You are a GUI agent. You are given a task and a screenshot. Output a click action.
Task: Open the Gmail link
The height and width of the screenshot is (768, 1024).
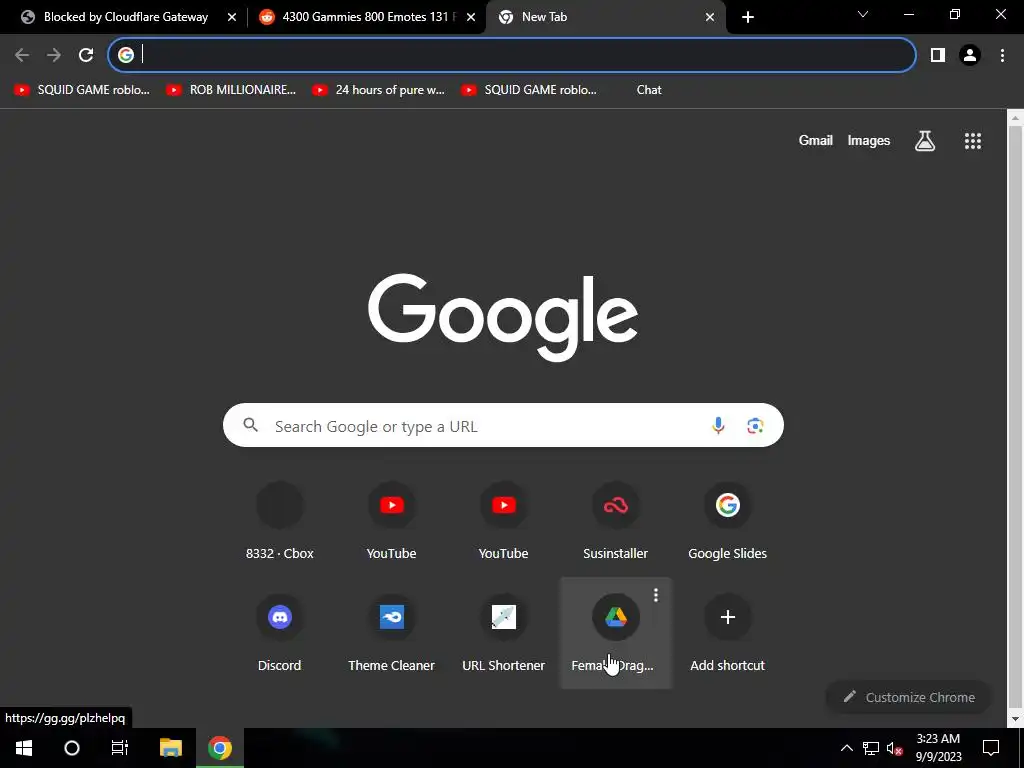pyautogui.click(x=816, y=140)
